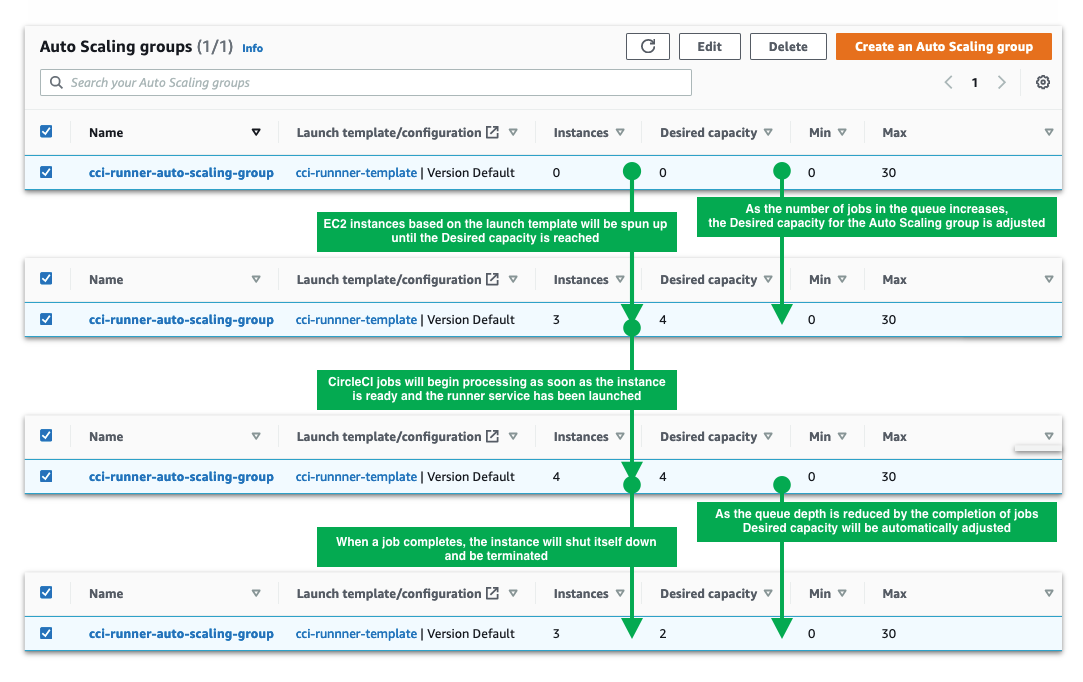
Task: Expand the Max column dropdown in the third table
Action: tap(1048, 436)
